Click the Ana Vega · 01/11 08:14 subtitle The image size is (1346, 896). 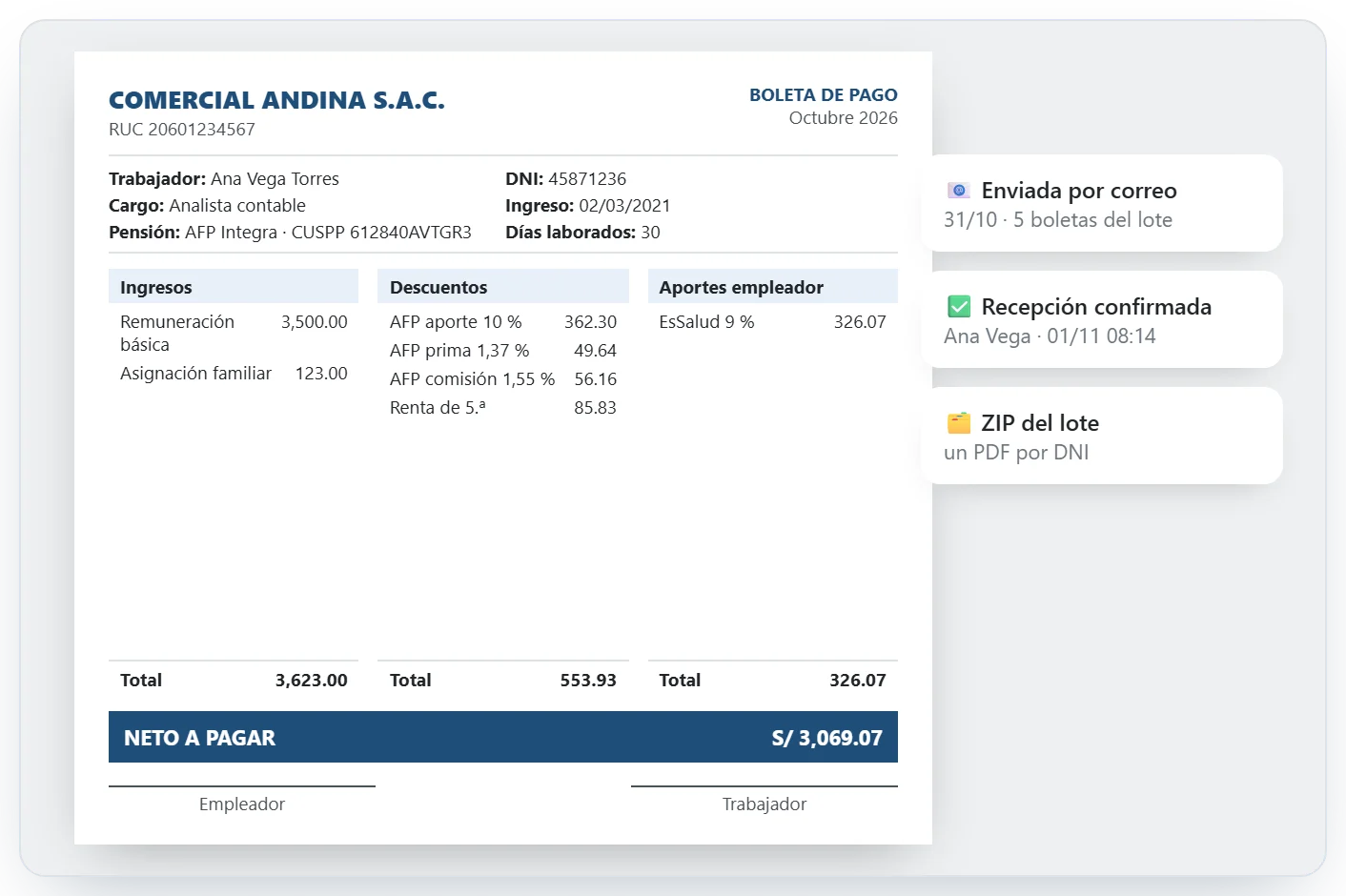pyautogui.click(x=1050, y=336)
